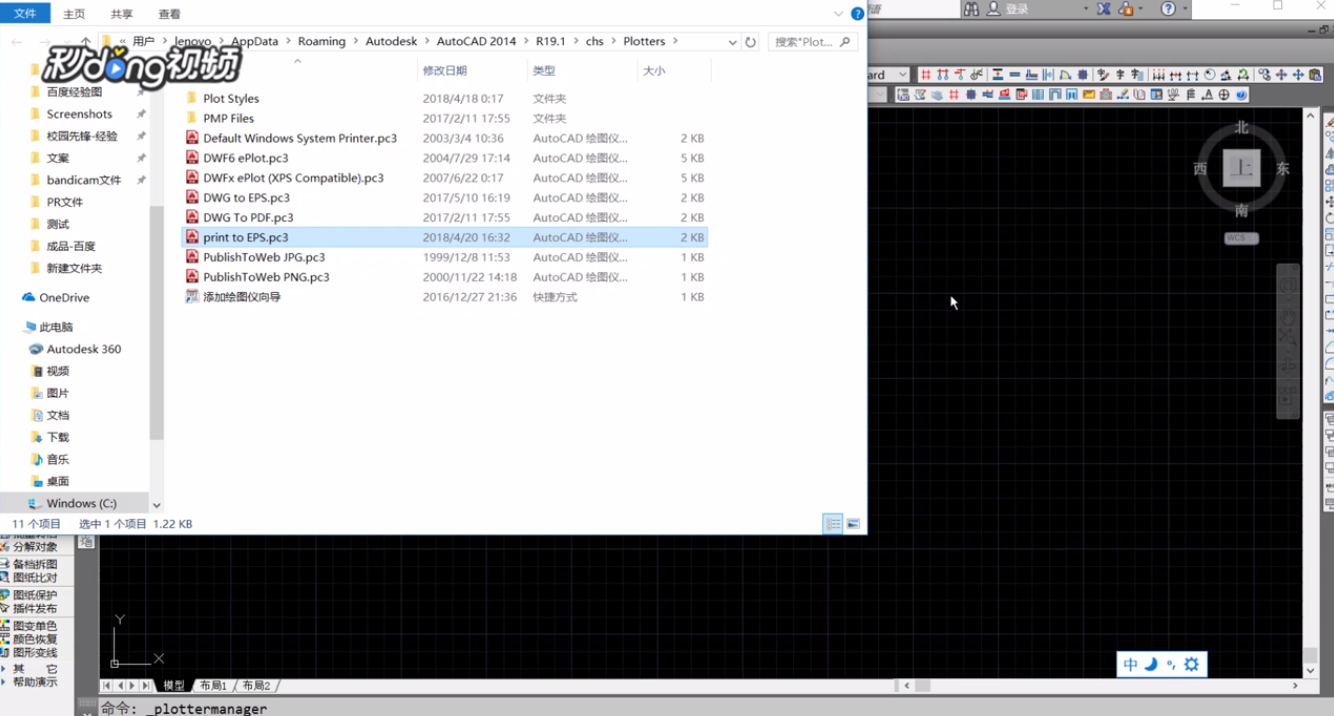The width and height of the screenshot is (1334, 716).
Task: Open the WCS coordinate system dropdown
Action: coord(1241,238)
